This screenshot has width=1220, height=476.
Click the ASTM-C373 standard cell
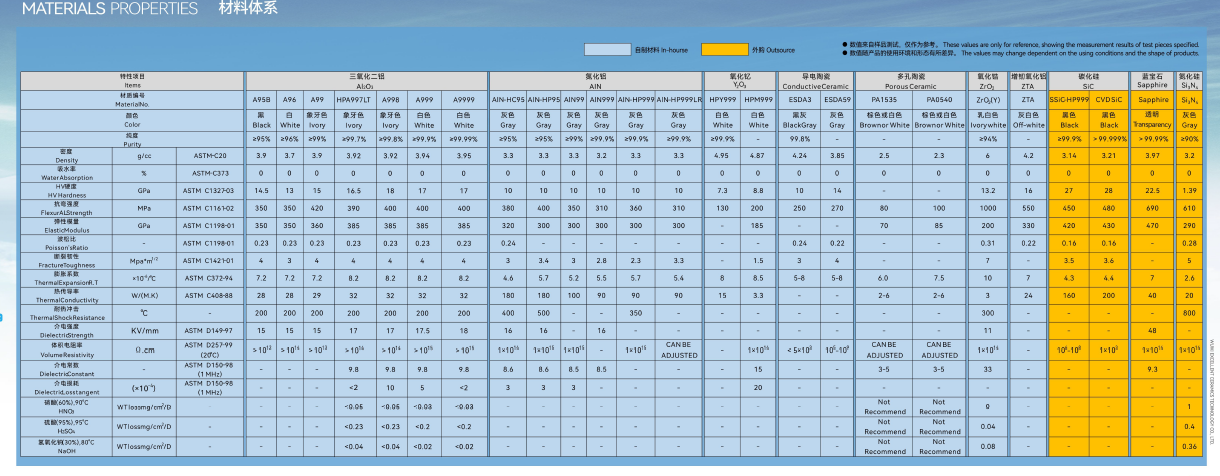tap(208, 174)
